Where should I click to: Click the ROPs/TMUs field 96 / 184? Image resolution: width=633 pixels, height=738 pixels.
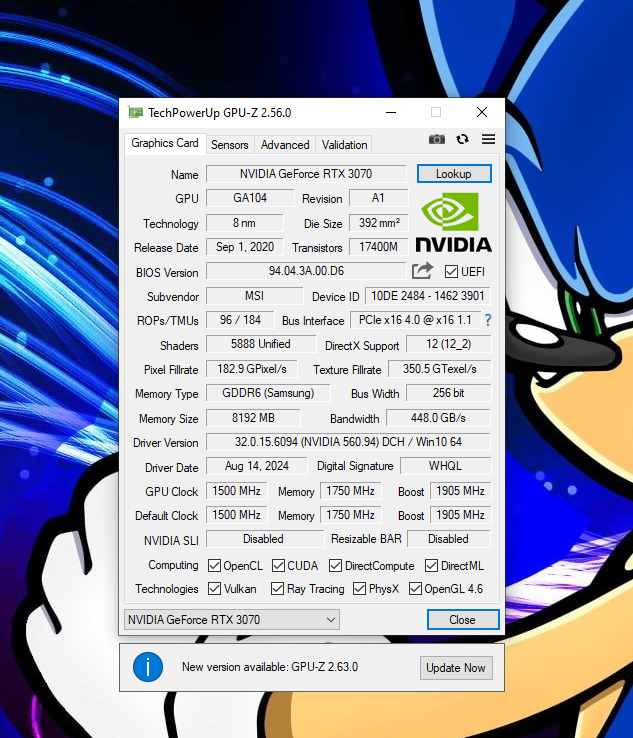[x=240, y=320]
